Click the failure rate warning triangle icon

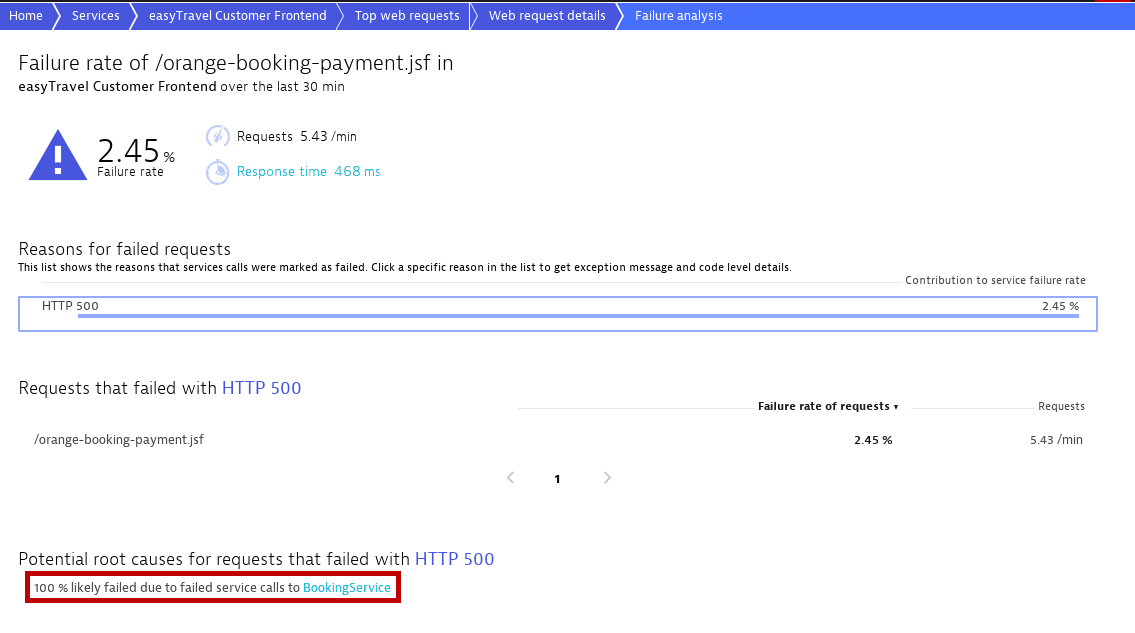coord(58,155)
